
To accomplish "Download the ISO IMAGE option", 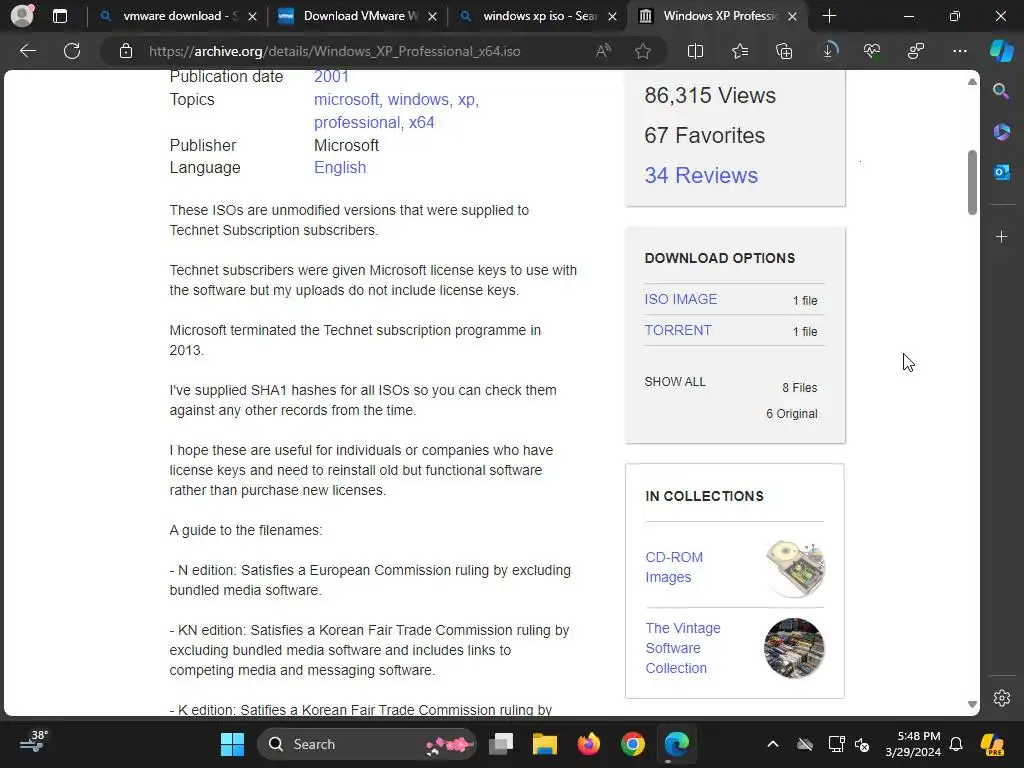I will tap(680, 299).
